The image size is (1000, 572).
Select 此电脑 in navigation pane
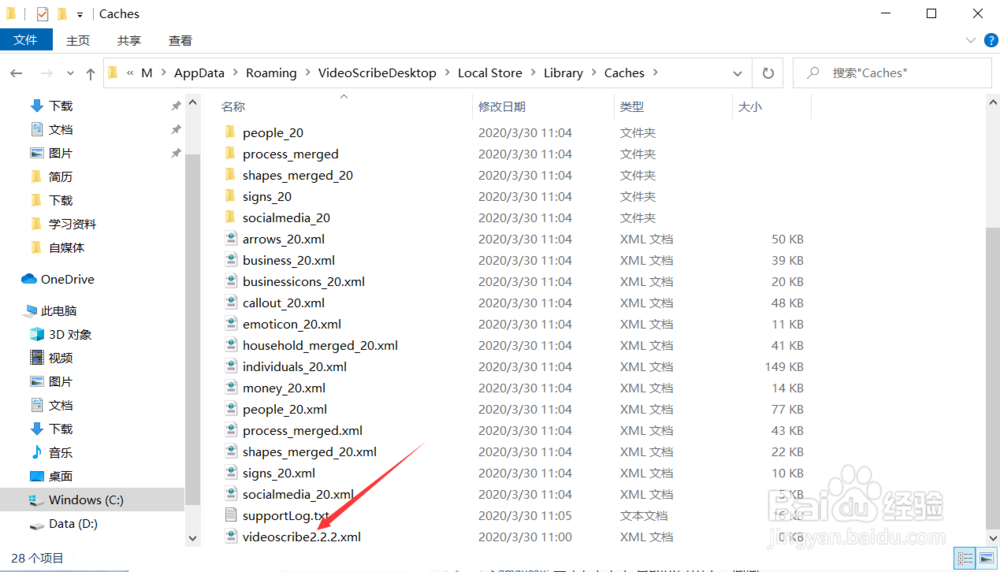pyautogui.click(x=59, y=311)
